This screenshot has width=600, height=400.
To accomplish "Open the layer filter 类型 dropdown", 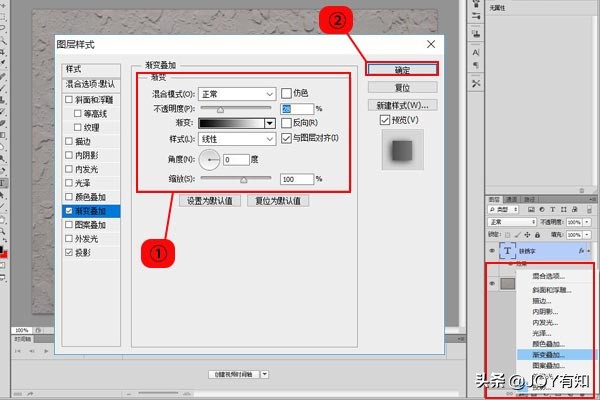I will pos(503,209).
